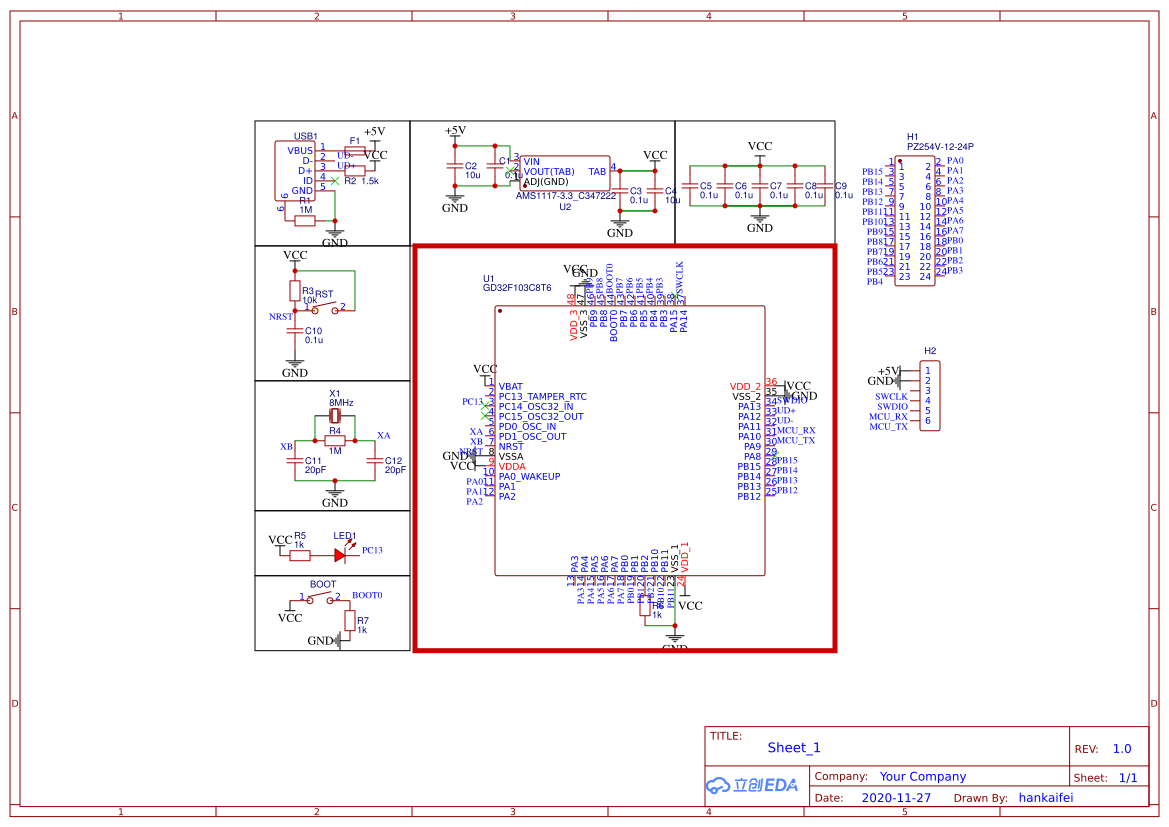Select the XA net label by crystal

click(383, 435)
